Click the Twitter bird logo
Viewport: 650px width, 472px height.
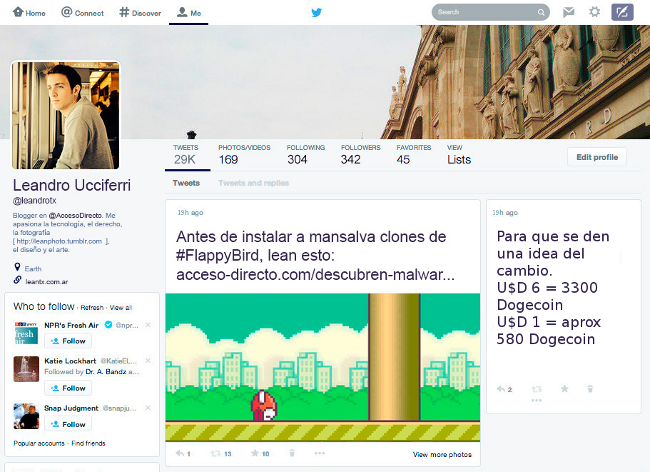coord(317,12)
